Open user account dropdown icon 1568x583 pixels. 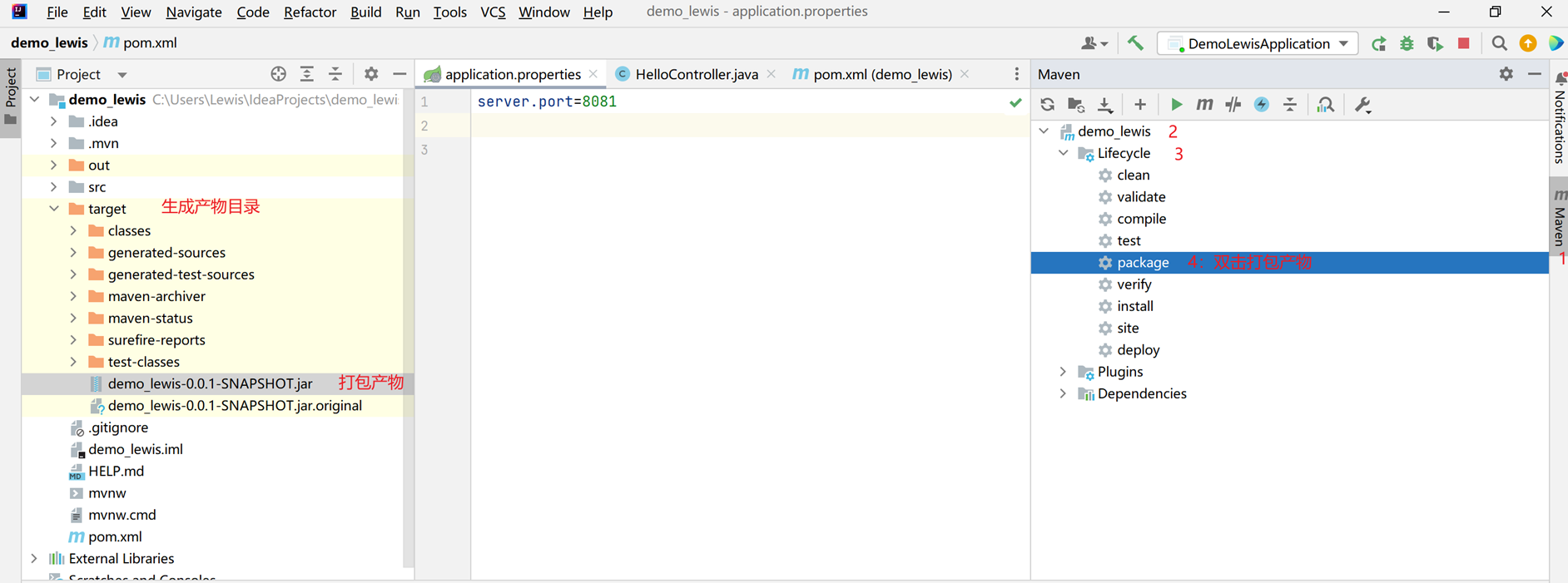1094,43
